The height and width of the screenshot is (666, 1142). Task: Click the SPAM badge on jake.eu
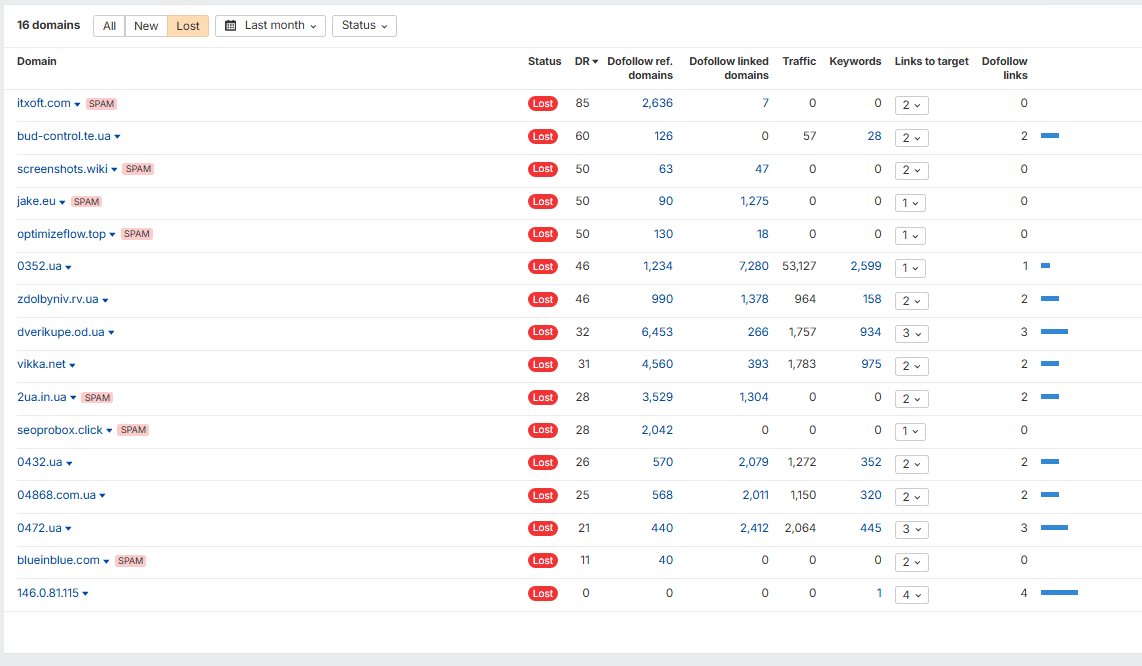point(86,202)
